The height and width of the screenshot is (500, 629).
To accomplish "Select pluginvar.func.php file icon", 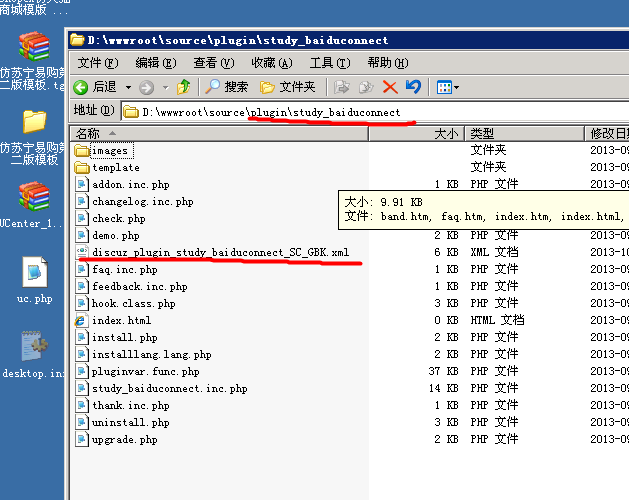I will click(x=82, y=371).
